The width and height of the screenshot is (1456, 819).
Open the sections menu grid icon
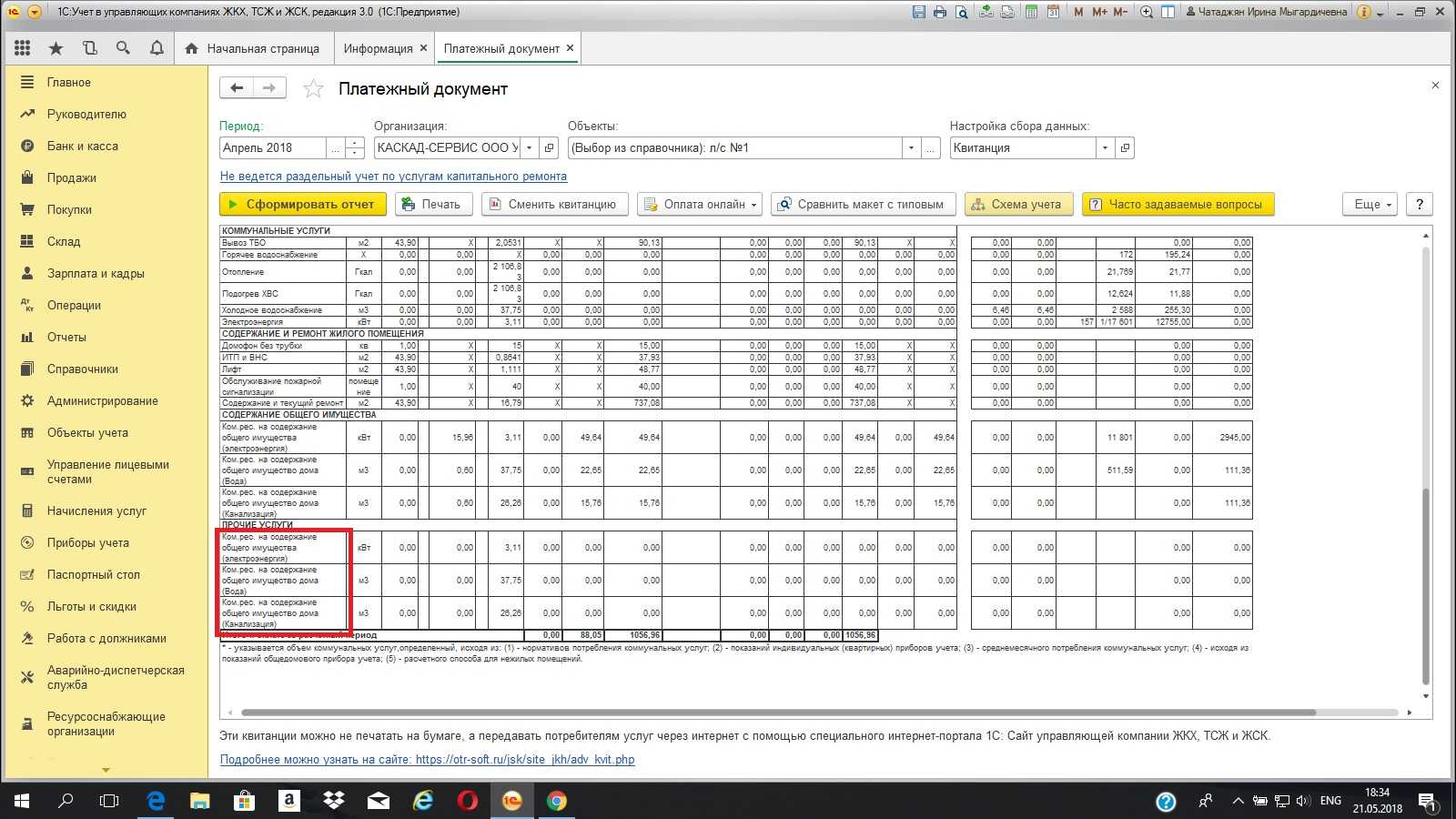coord(23,48)
